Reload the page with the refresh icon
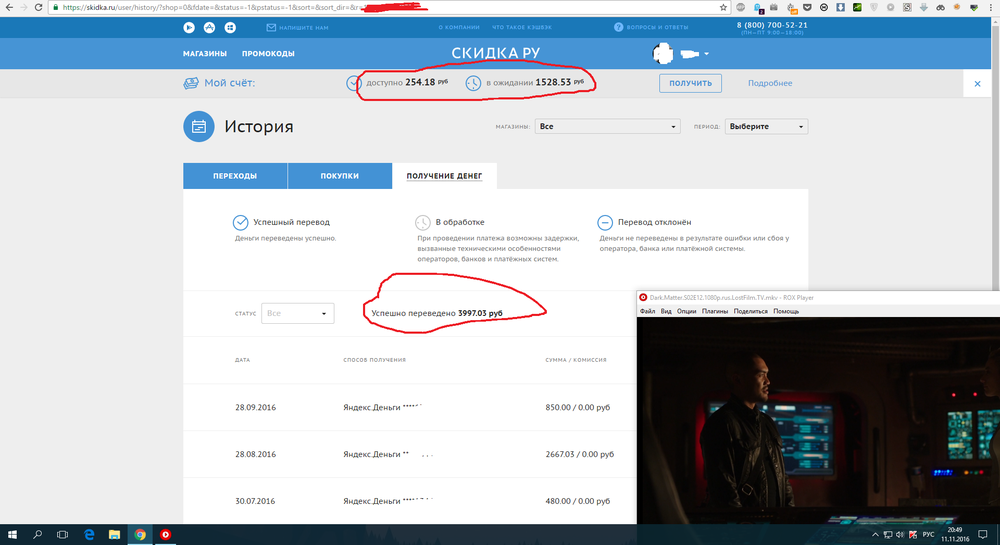This screenshot has width=1000, height=545. (x=38, y=8)
